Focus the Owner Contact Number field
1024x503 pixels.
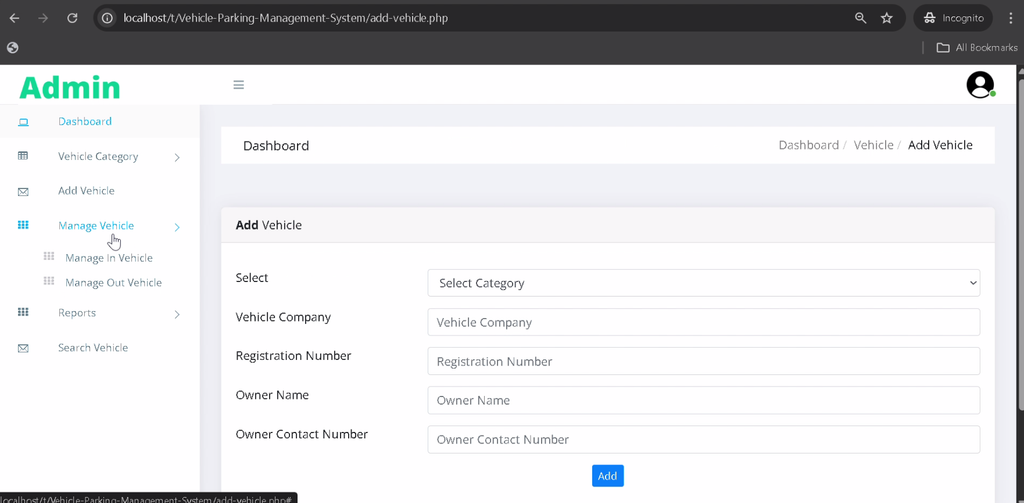(704, 440)
